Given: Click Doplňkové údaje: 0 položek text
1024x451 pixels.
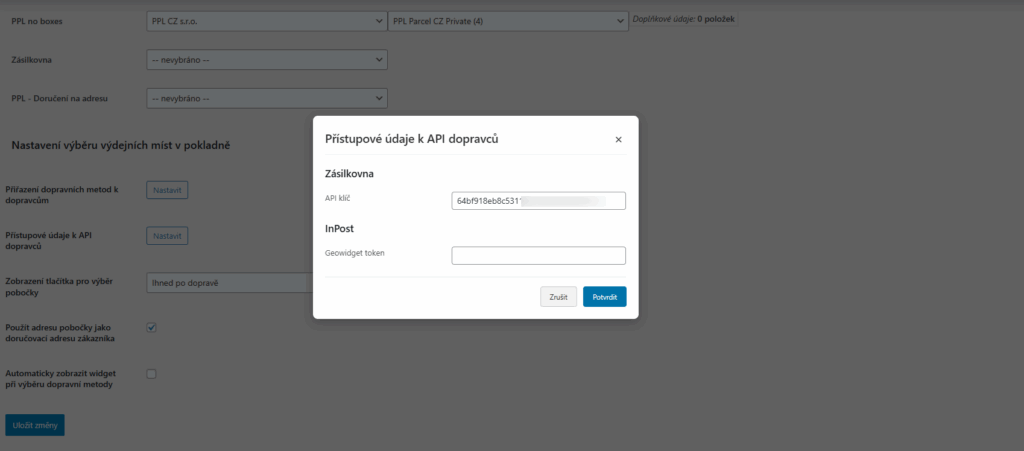Looking at the screenshot, I should pyautogui.click(x=684, y=20).
